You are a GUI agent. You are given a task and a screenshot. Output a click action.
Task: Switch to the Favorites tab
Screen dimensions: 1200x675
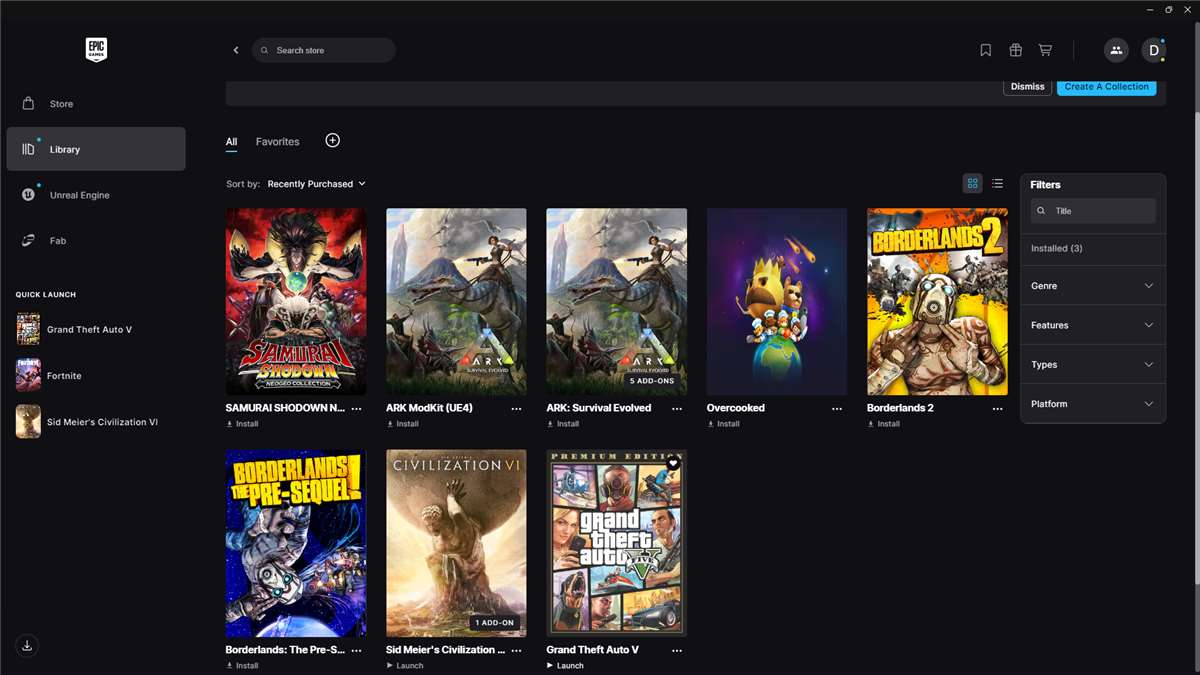(277, 142)
